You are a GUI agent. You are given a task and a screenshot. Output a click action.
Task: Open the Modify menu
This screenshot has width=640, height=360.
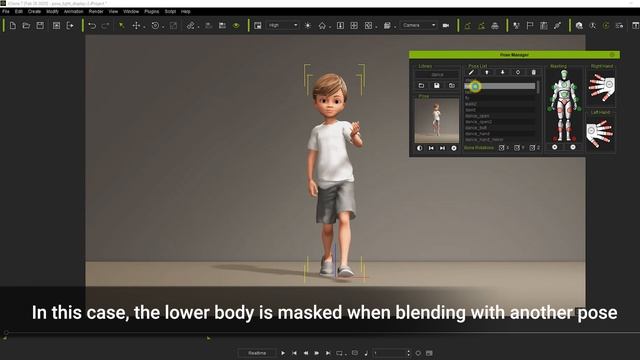click(x=52, y=11)
